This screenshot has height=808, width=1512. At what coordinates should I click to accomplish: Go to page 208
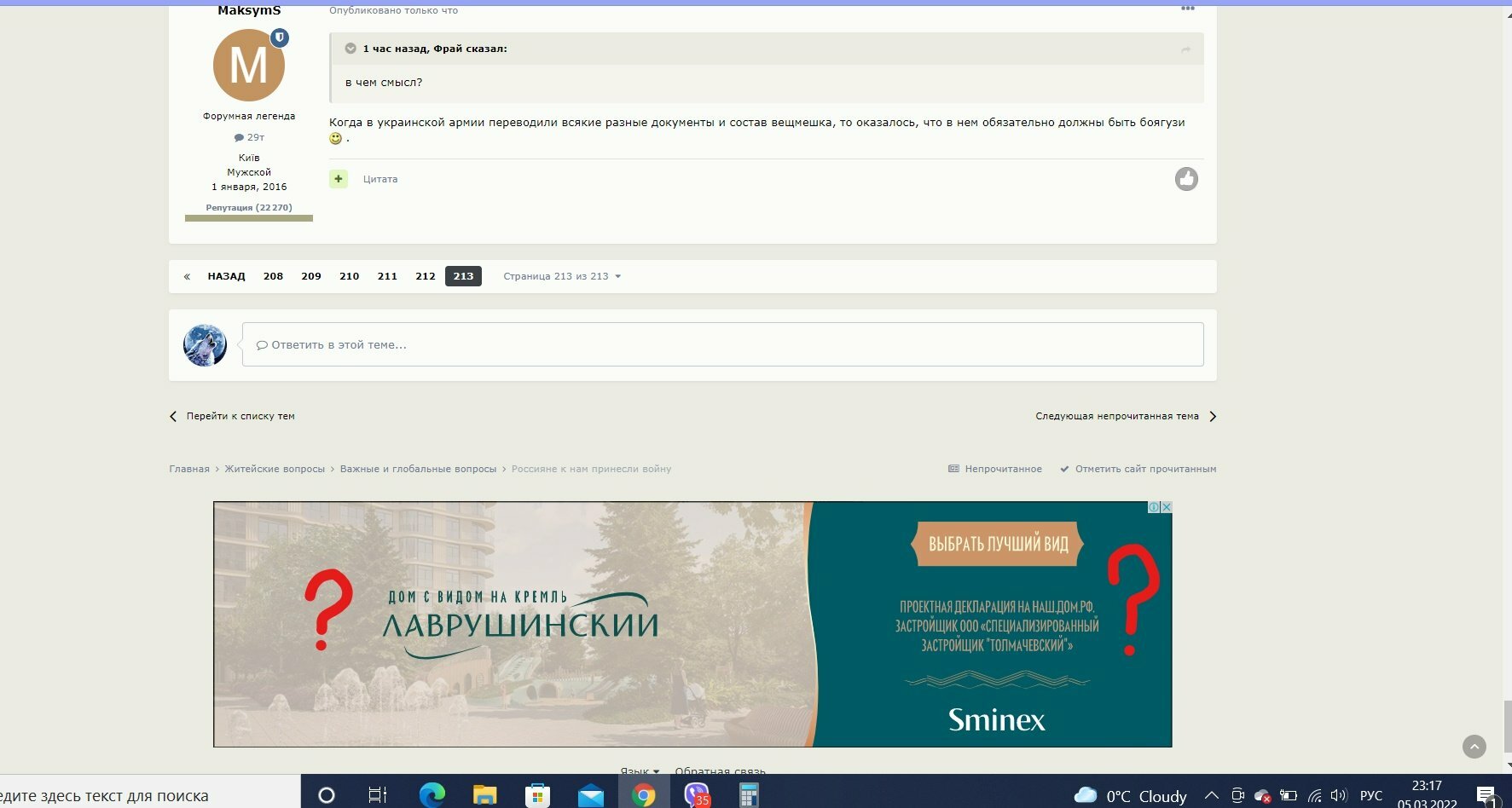[273, 276]
